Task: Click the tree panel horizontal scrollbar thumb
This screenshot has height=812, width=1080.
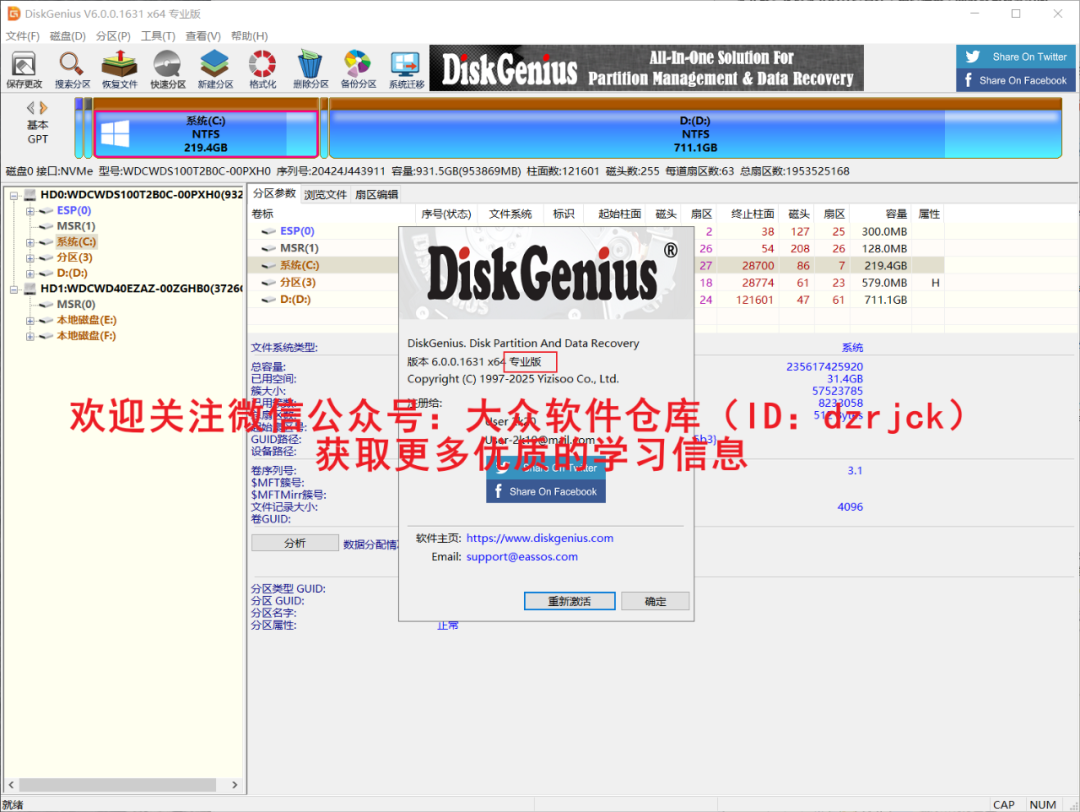Action: [x=118, y=784]
